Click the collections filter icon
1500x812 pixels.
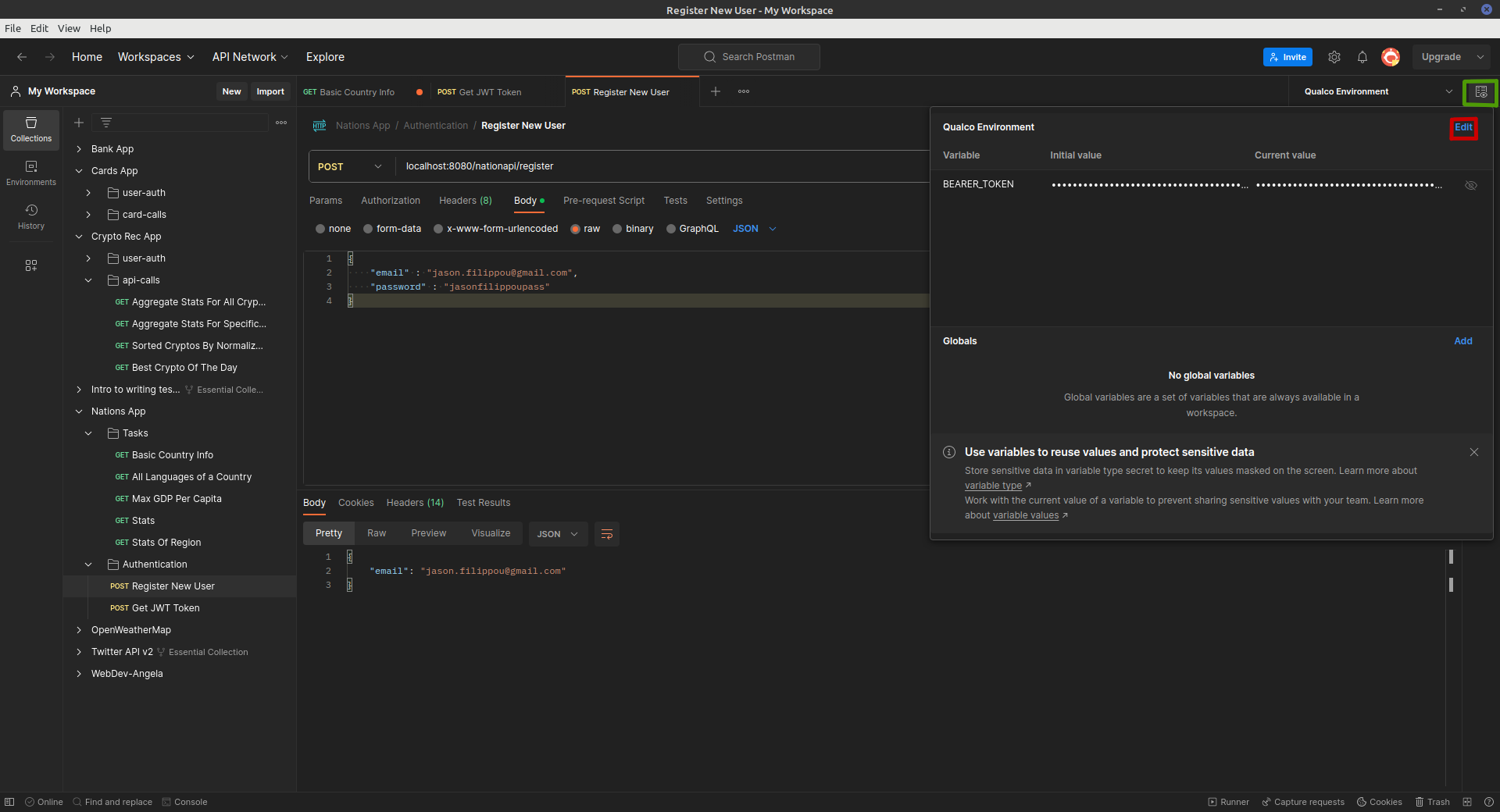click(106, 123)
